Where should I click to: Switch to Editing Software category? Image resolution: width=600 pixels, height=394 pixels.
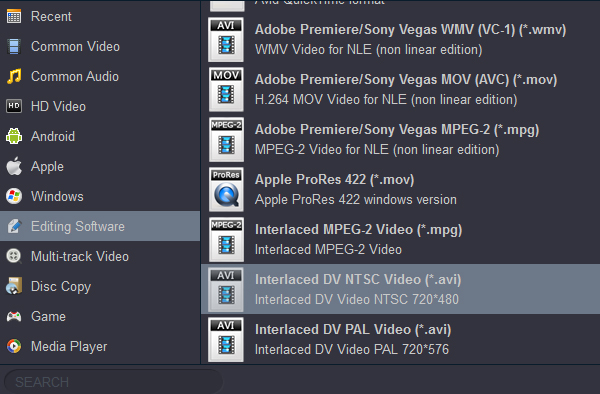[x=100, y=226]
